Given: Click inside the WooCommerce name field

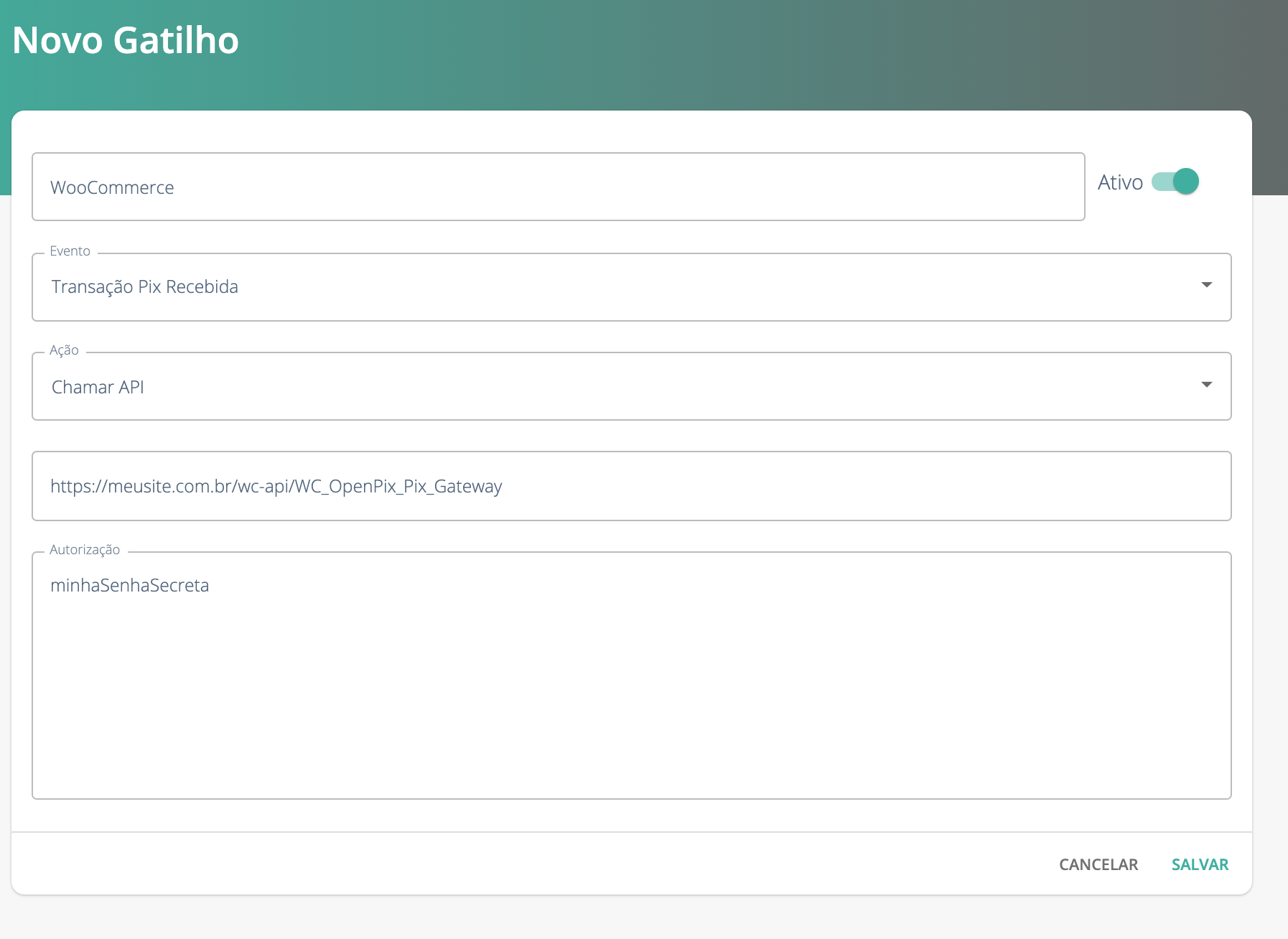Looking at the screenshot, I should pyautogui.click(x=559, y=187).
